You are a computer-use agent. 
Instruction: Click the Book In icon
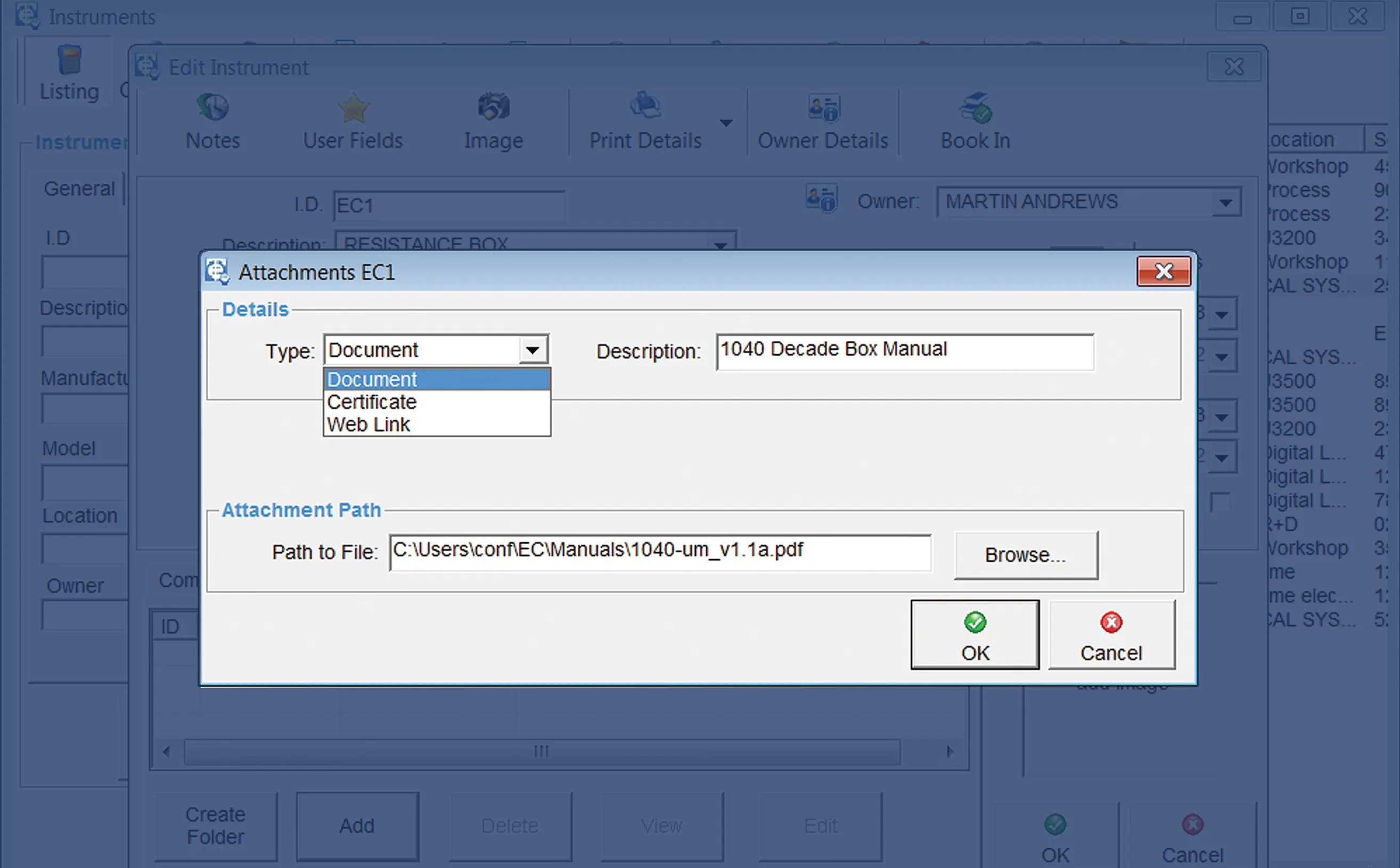[x=974, y=120]
